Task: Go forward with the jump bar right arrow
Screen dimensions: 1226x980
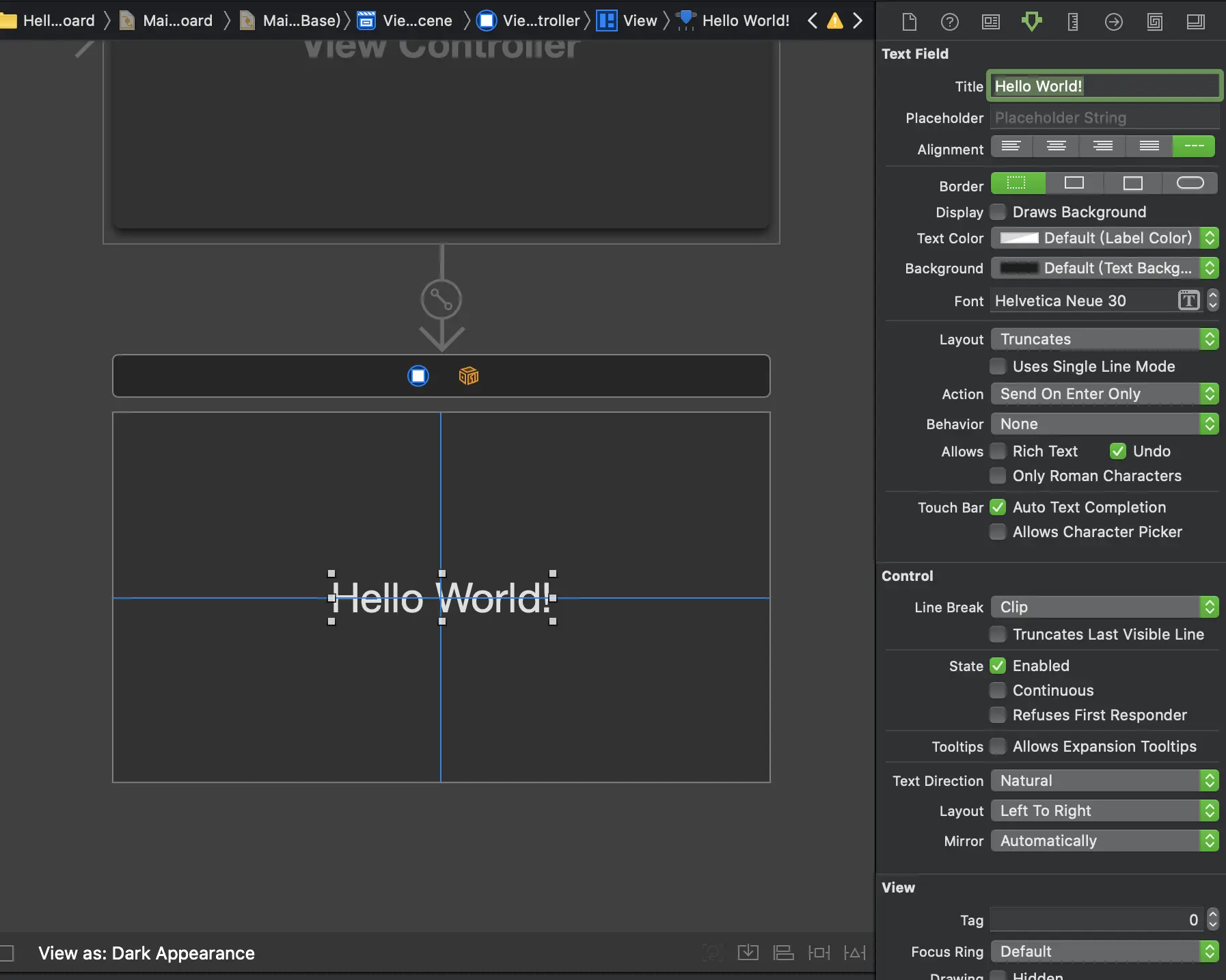Action: tap(858, 21)
